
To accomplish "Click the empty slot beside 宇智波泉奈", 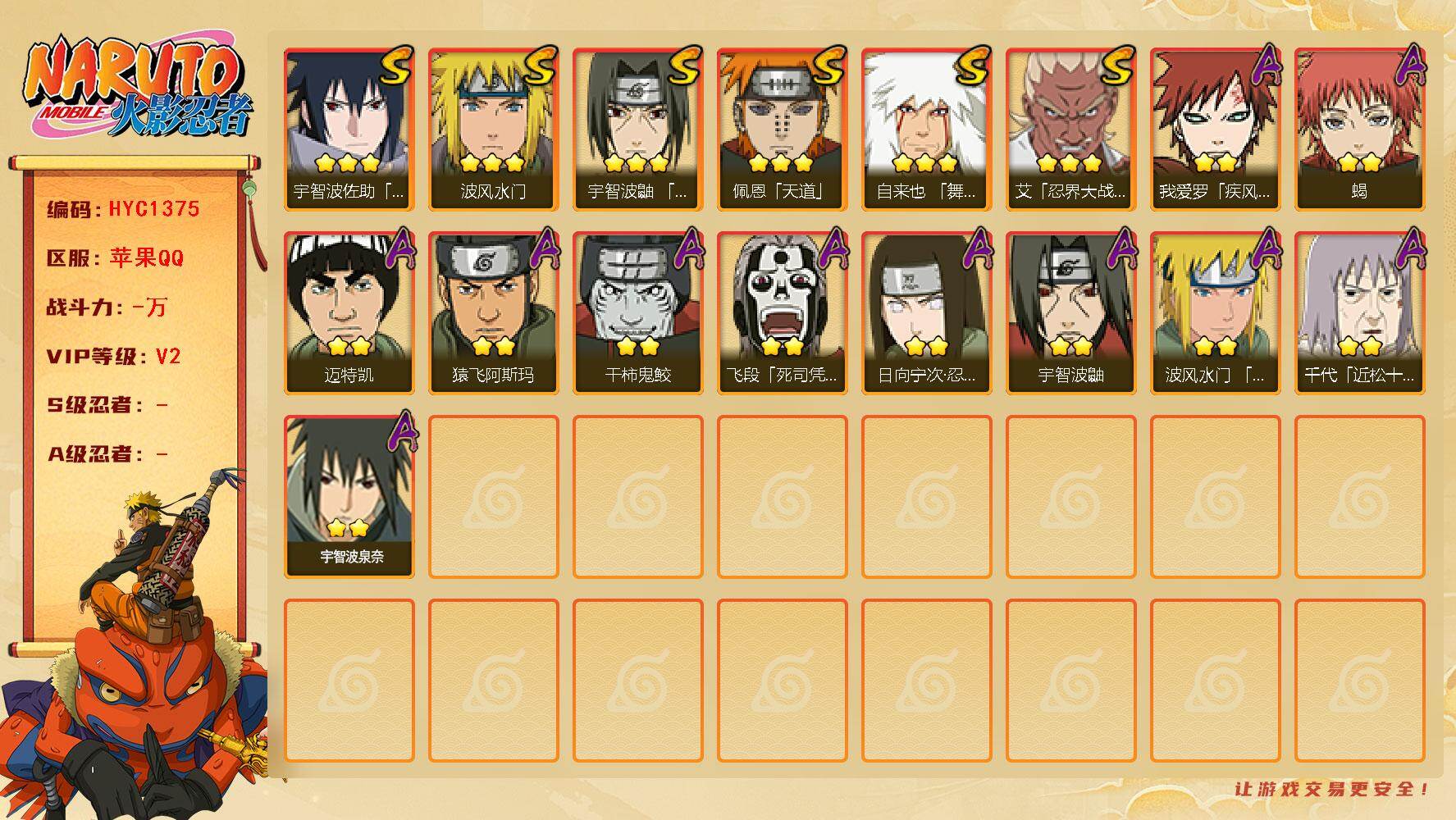I will [x=493, y=497].
